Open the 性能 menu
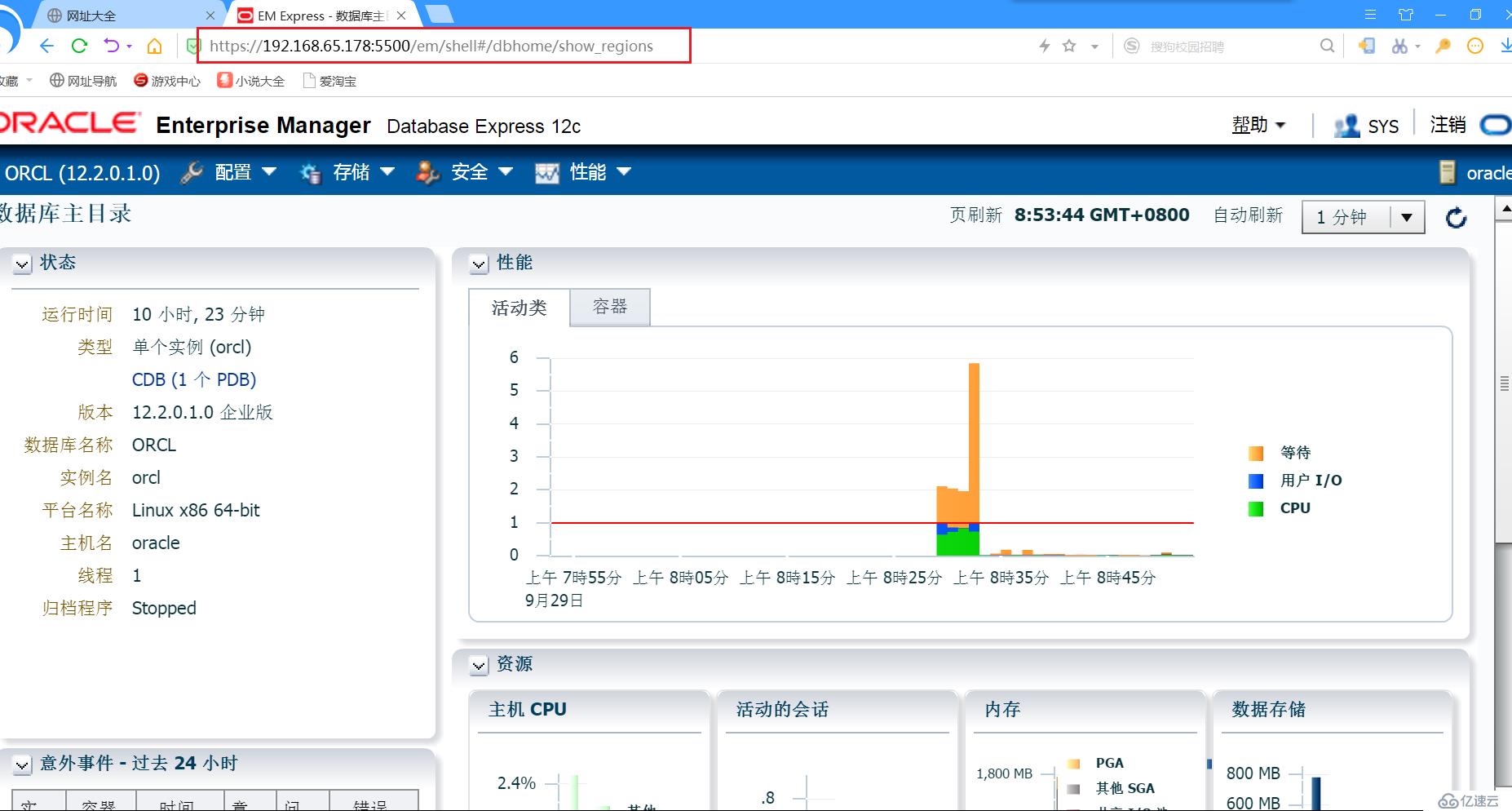 (x=600, y=172)
